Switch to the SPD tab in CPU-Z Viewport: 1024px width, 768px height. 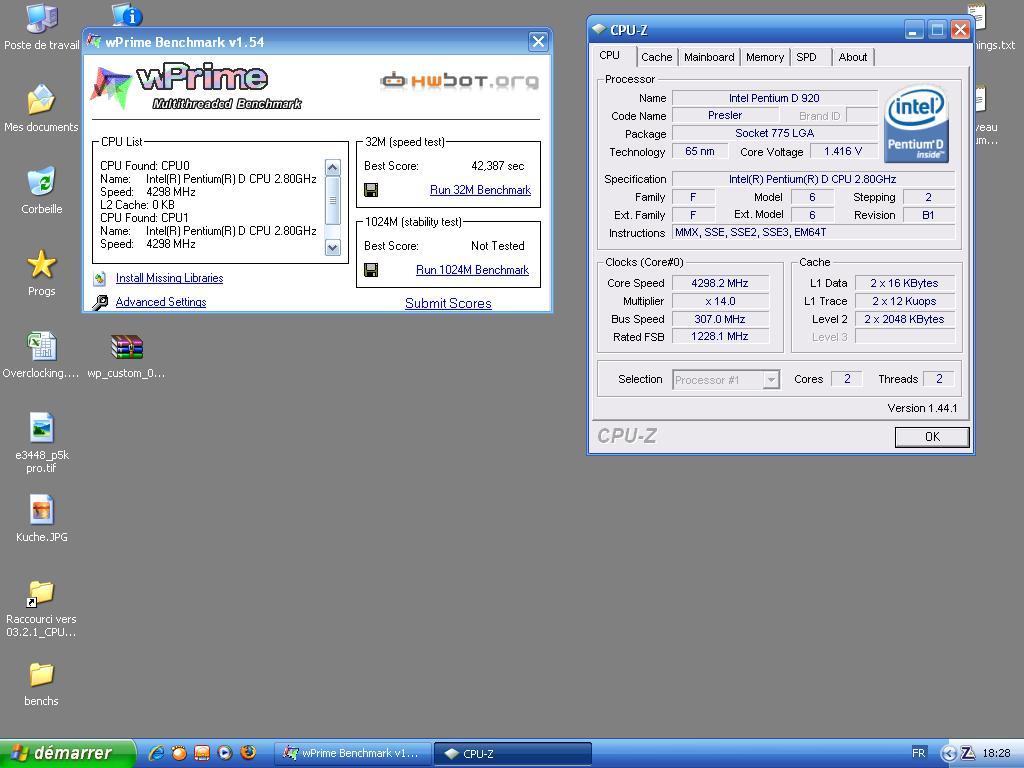click(x=807, y=57)
